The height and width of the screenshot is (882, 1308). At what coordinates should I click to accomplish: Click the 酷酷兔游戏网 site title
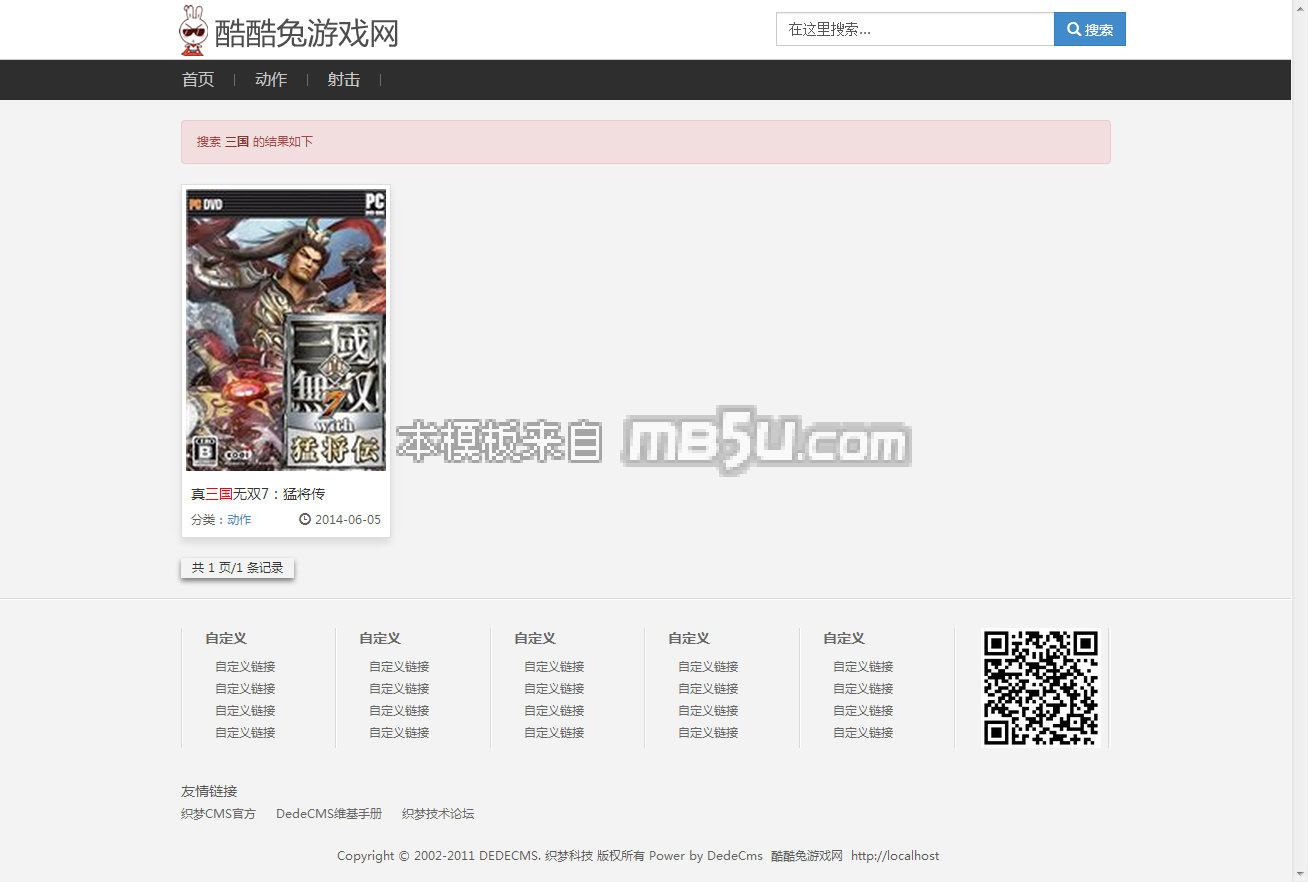(x=306, y=33)
